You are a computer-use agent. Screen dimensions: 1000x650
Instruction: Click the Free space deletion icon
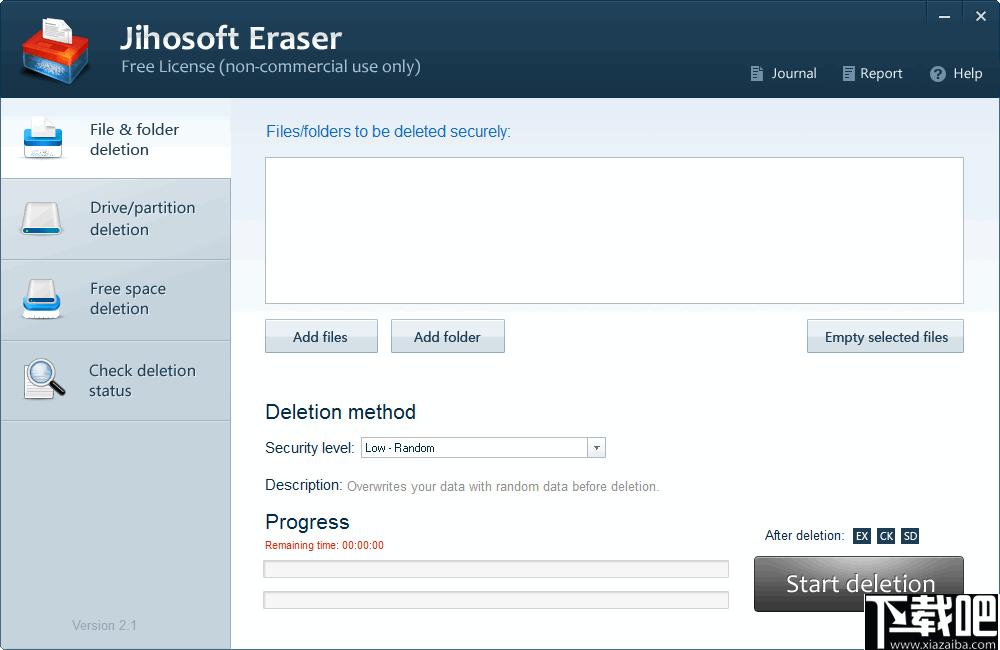click(41, 299)
